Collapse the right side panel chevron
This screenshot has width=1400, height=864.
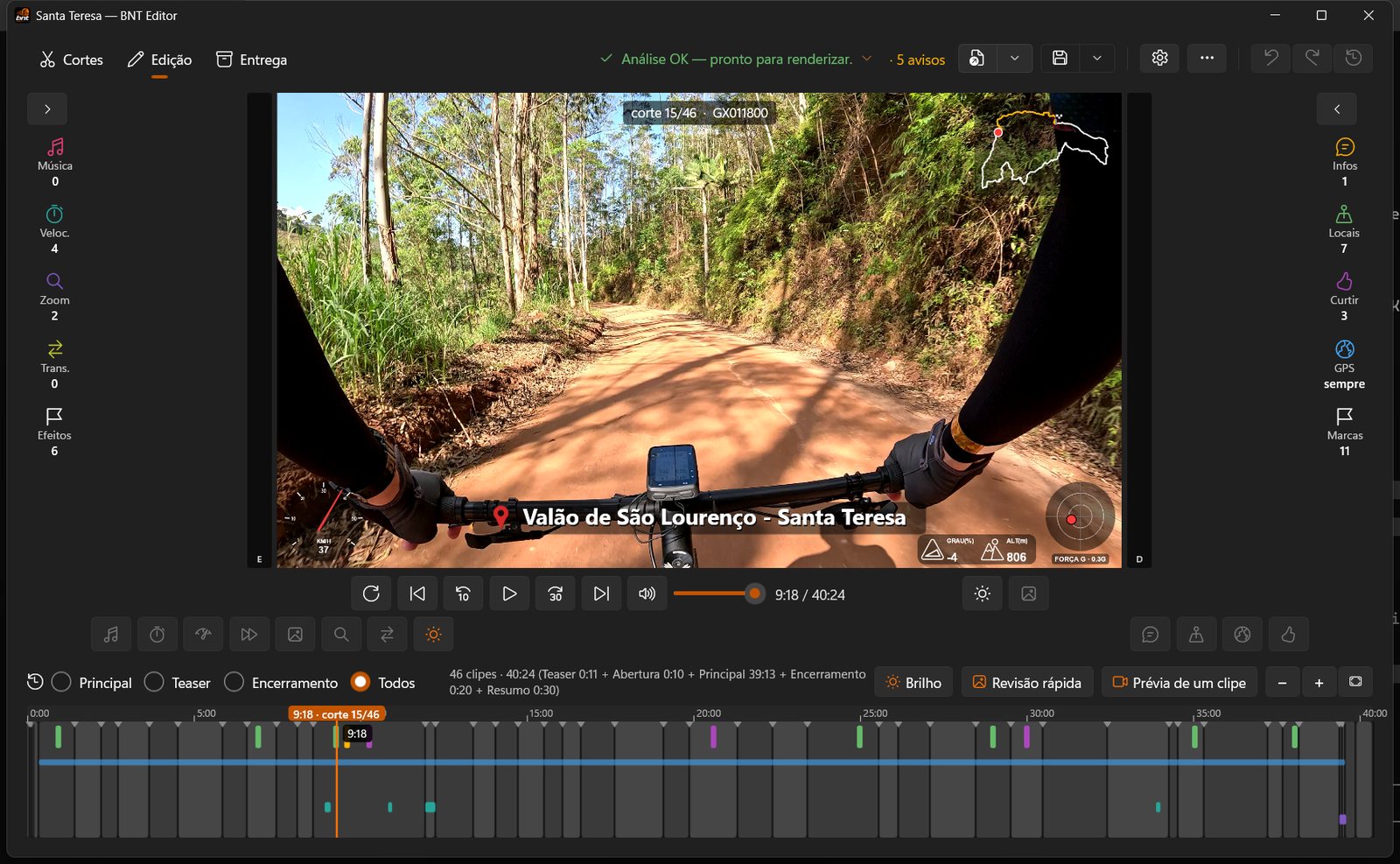click(1337, 109)
